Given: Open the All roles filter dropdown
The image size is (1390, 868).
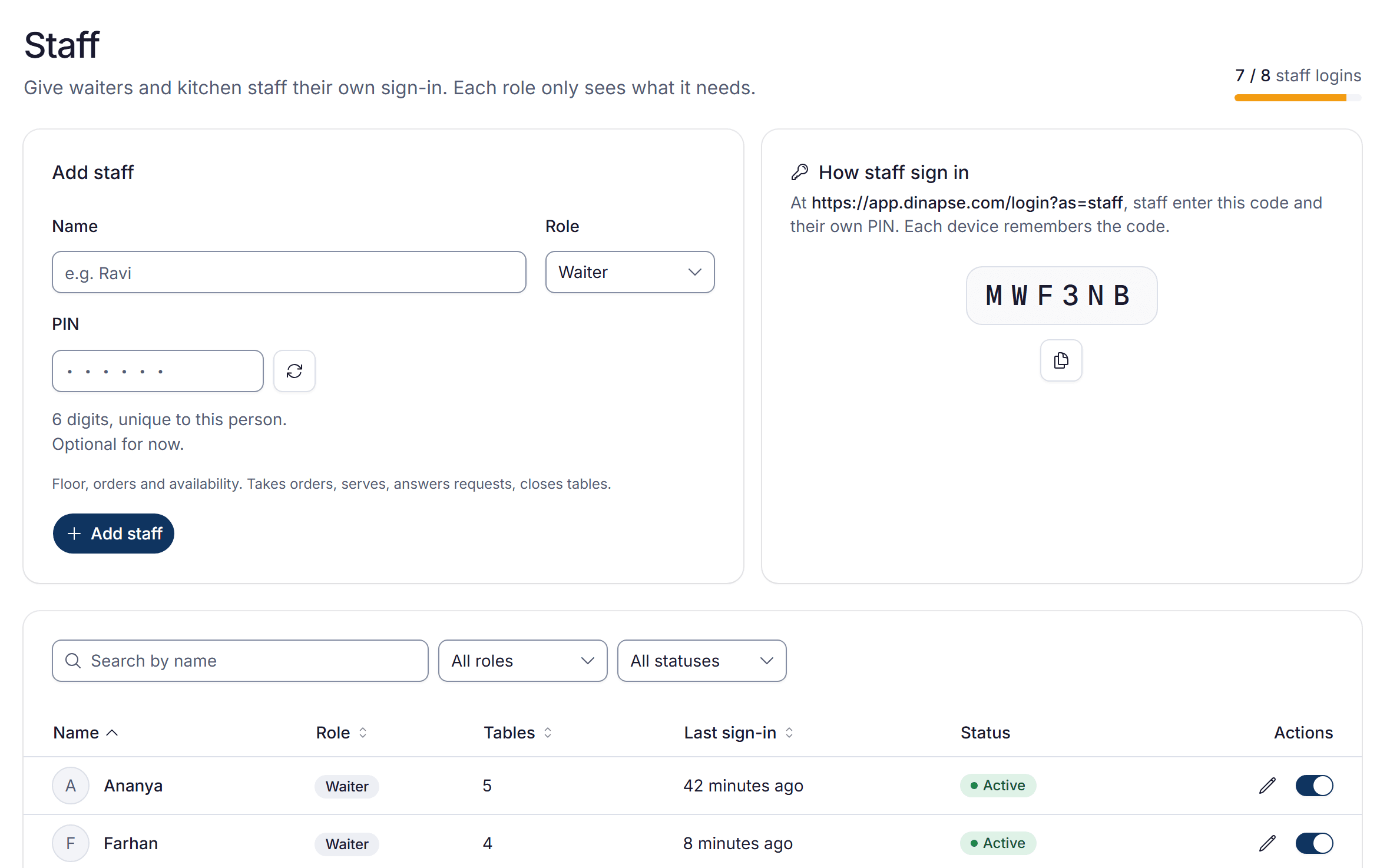Looking at the screenshot, I should [523, 661].
